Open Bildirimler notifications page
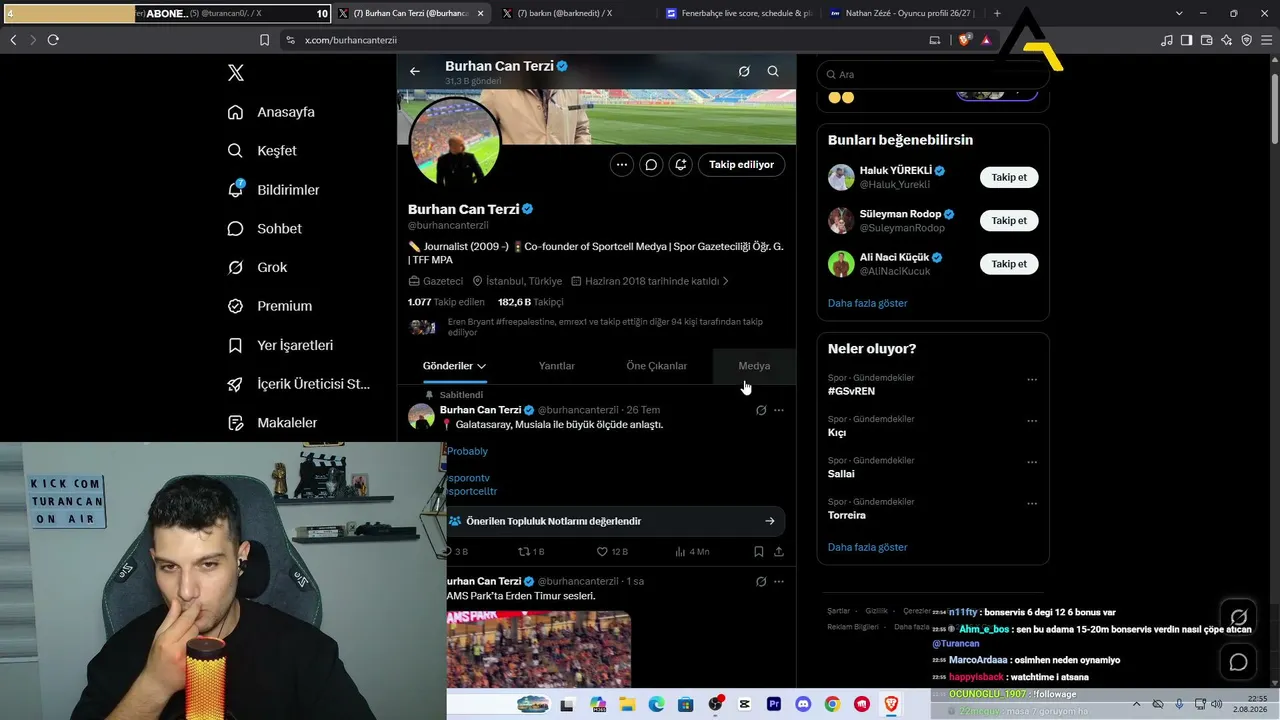This screenshot has height=720, width=1280. click(x=273, y=190)
